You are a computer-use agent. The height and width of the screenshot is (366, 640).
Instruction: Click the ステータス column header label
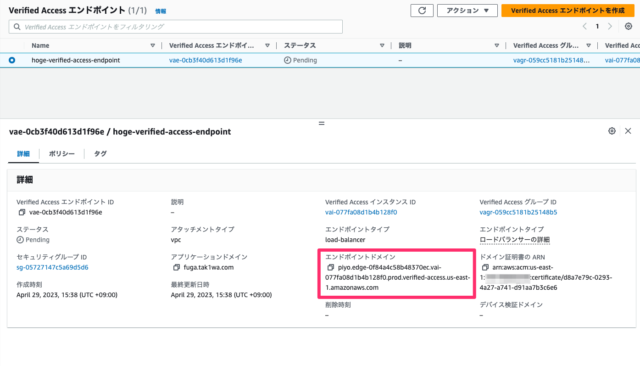[x=300, y=45]
